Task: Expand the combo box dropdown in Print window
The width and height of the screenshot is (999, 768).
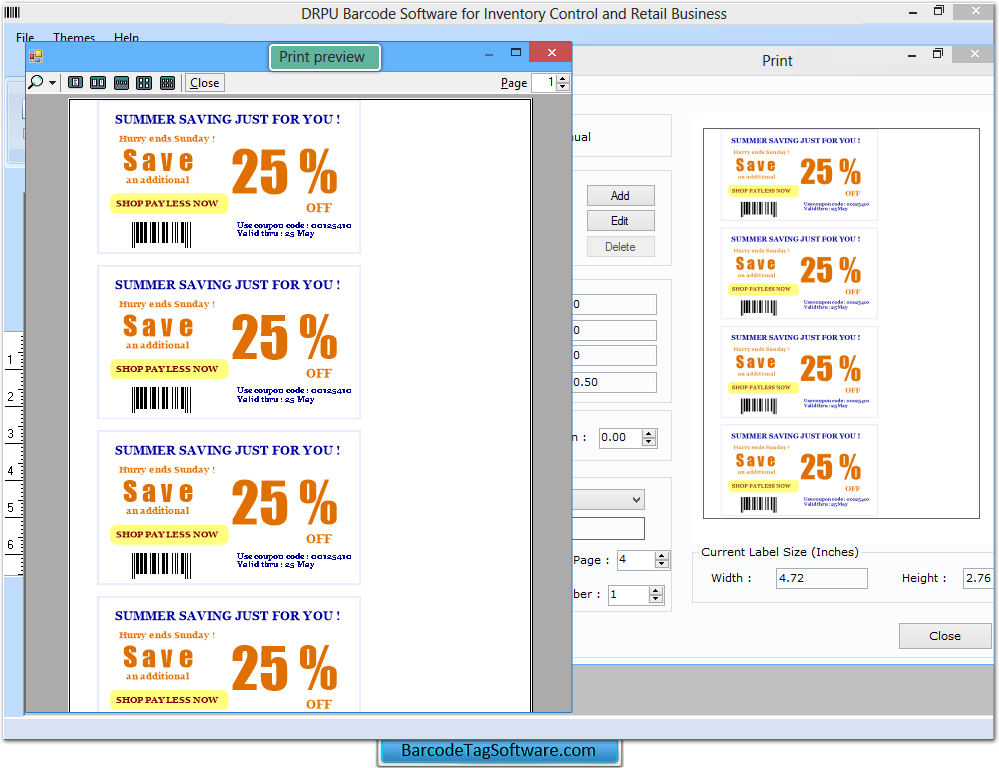Action: (636, 500)
